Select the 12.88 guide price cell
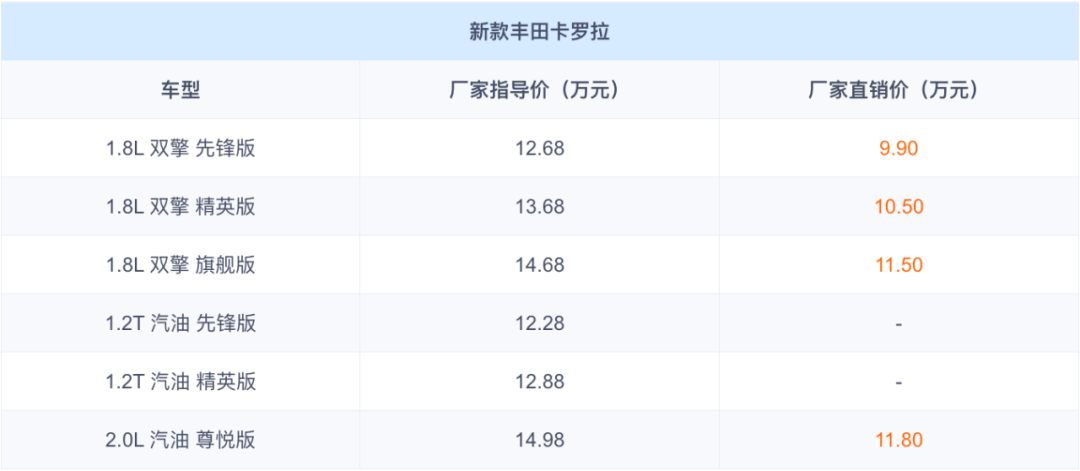 coord(540,381)
